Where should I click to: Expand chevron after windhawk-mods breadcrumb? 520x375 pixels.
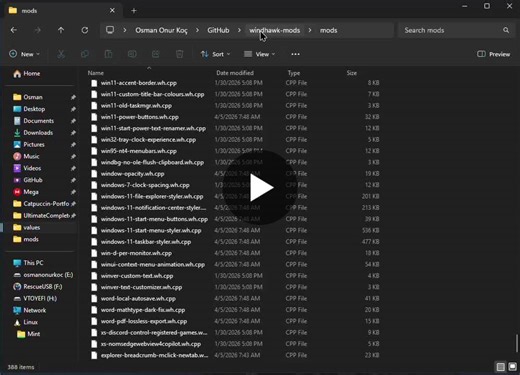pos(310,30)
